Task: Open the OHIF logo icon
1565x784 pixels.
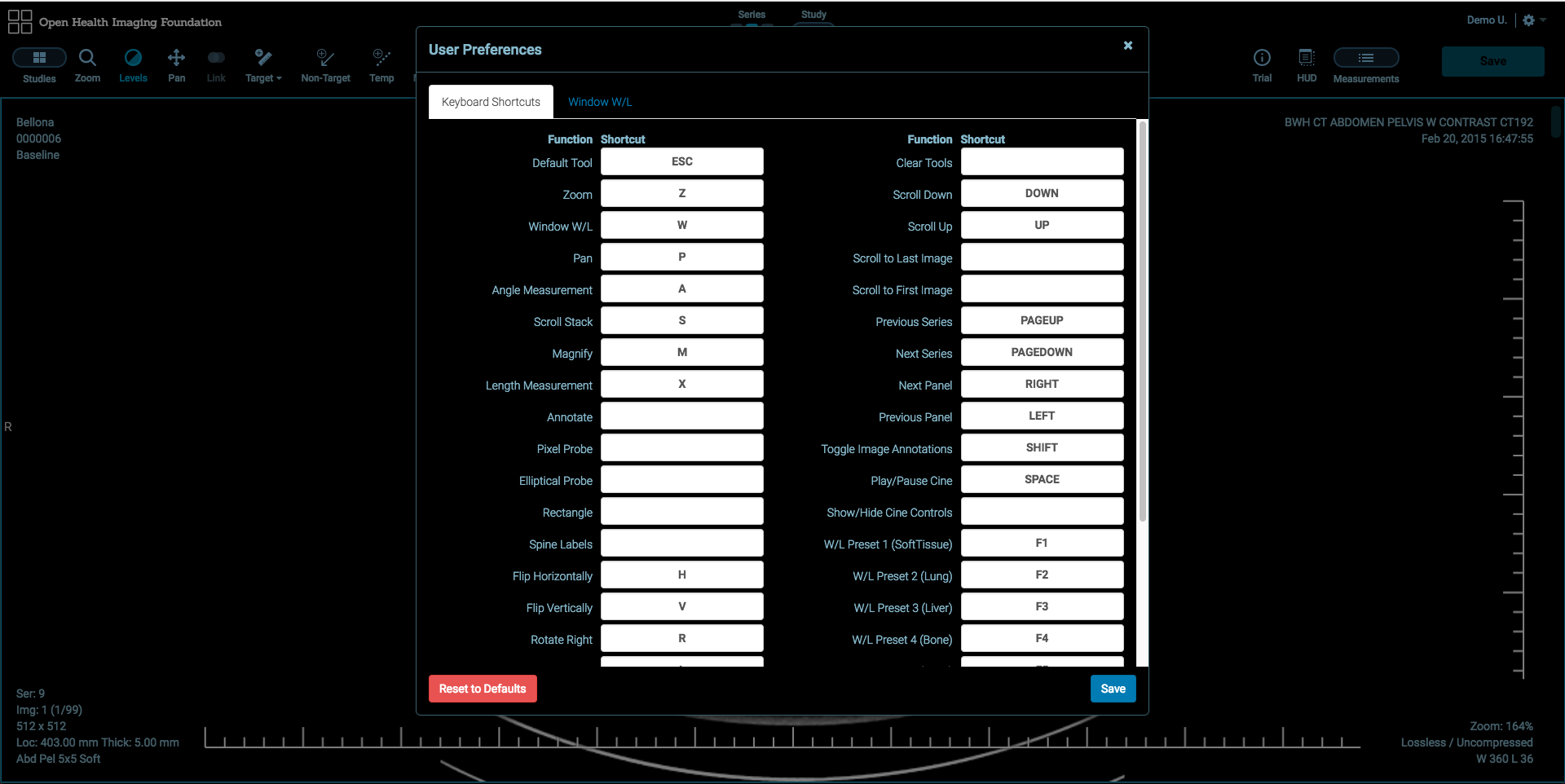Action: (x=20, y=21)
